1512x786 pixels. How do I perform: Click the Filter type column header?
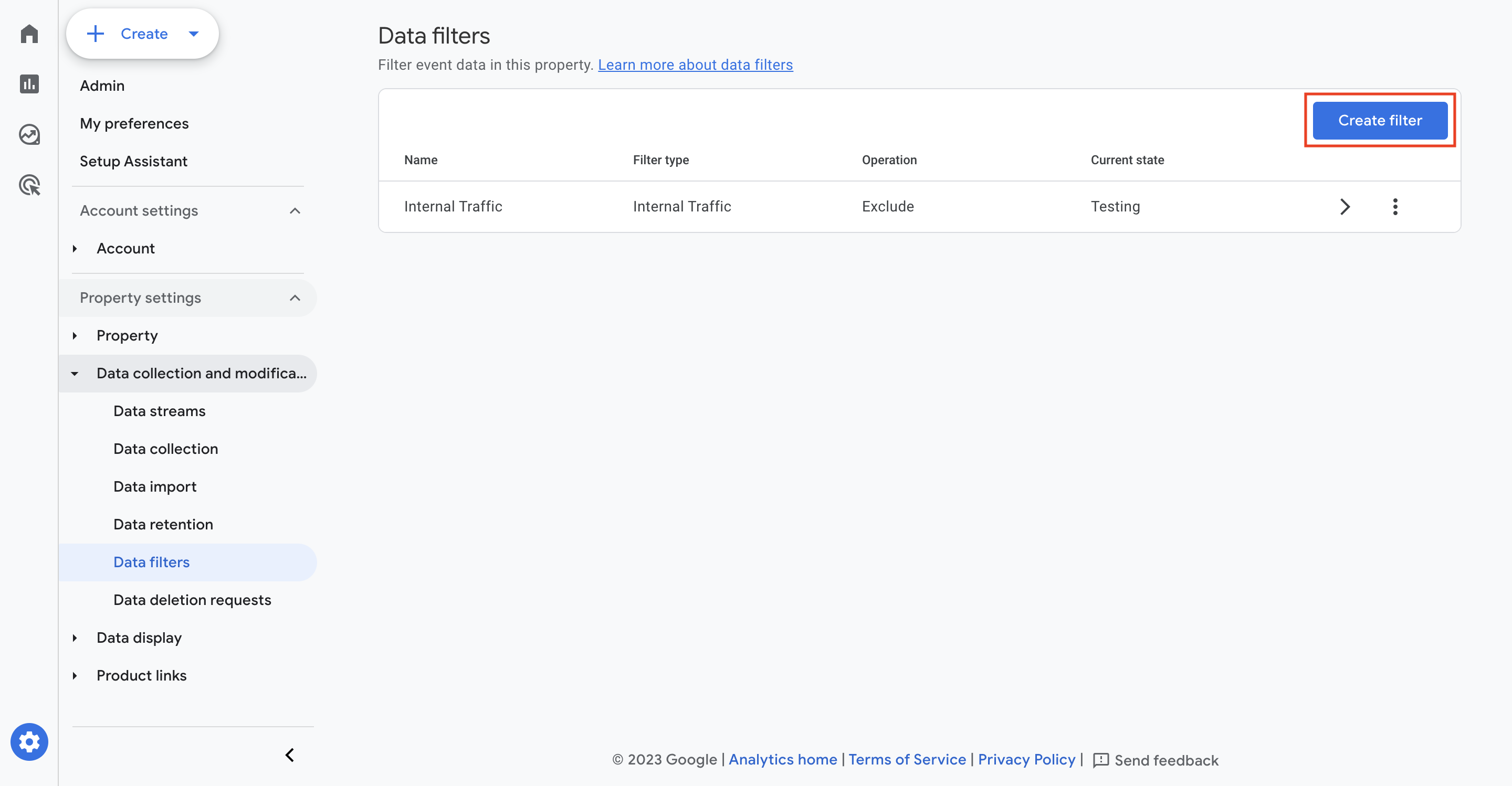(x=661, y=160)
